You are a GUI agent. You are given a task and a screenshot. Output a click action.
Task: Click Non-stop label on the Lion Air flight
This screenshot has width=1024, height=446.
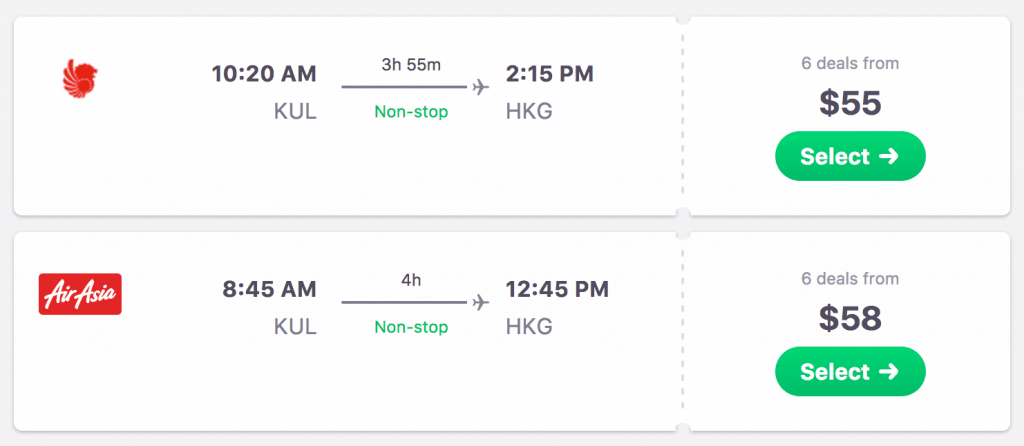(x=411, y=112)
